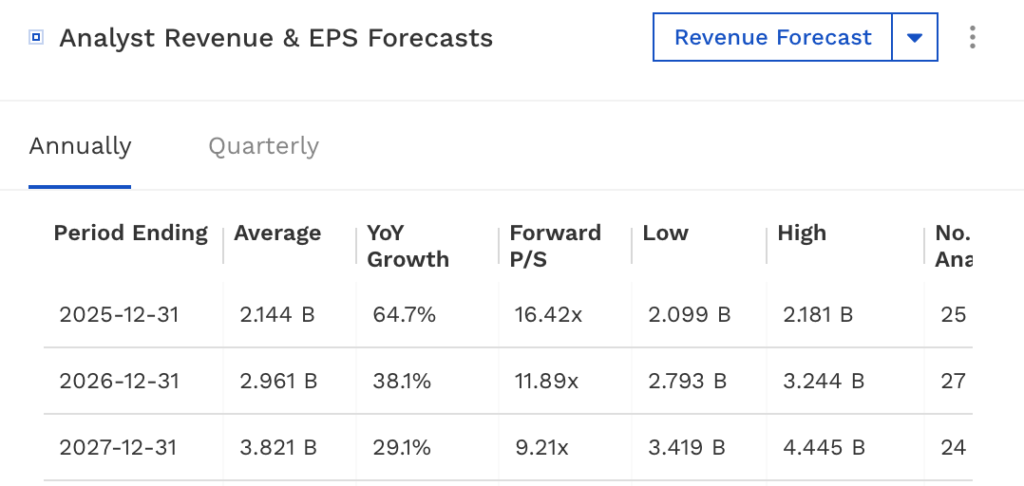Click the 38.1% YoY growth value
The width and height of the screenshot is (1024, 486).
pos(400,381)
